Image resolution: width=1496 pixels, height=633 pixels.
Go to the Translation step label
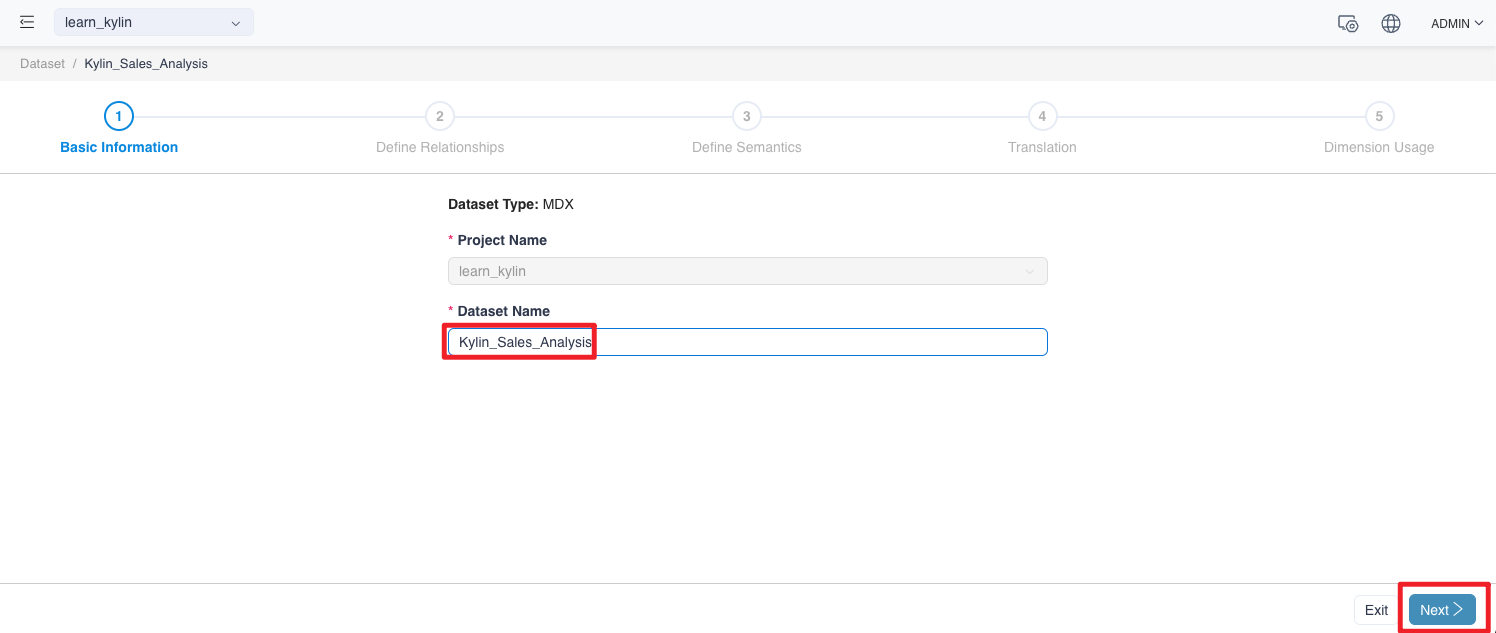click(1042, 147)
